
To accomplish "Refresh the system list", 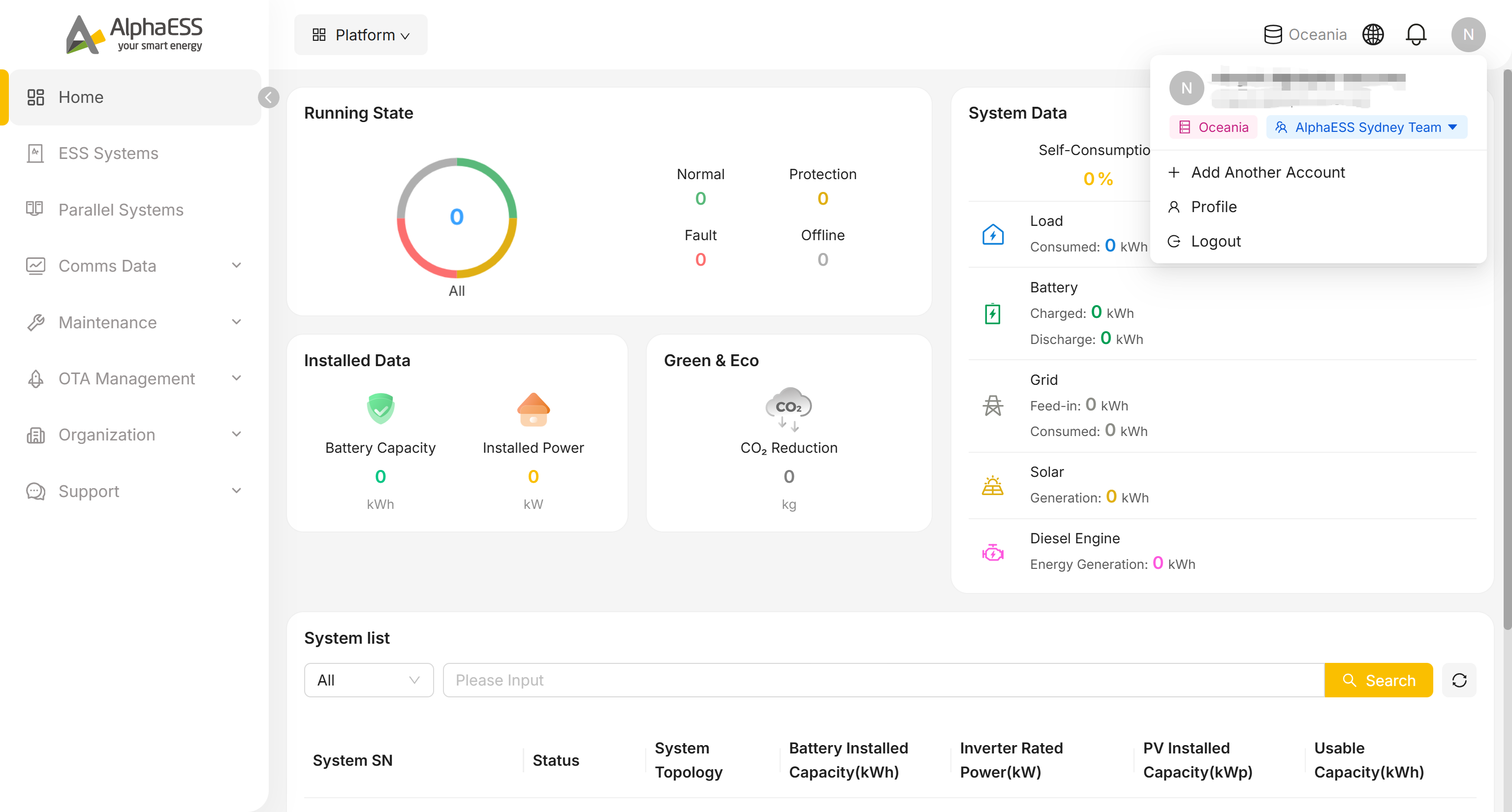I will click(x=1458, y=680).
